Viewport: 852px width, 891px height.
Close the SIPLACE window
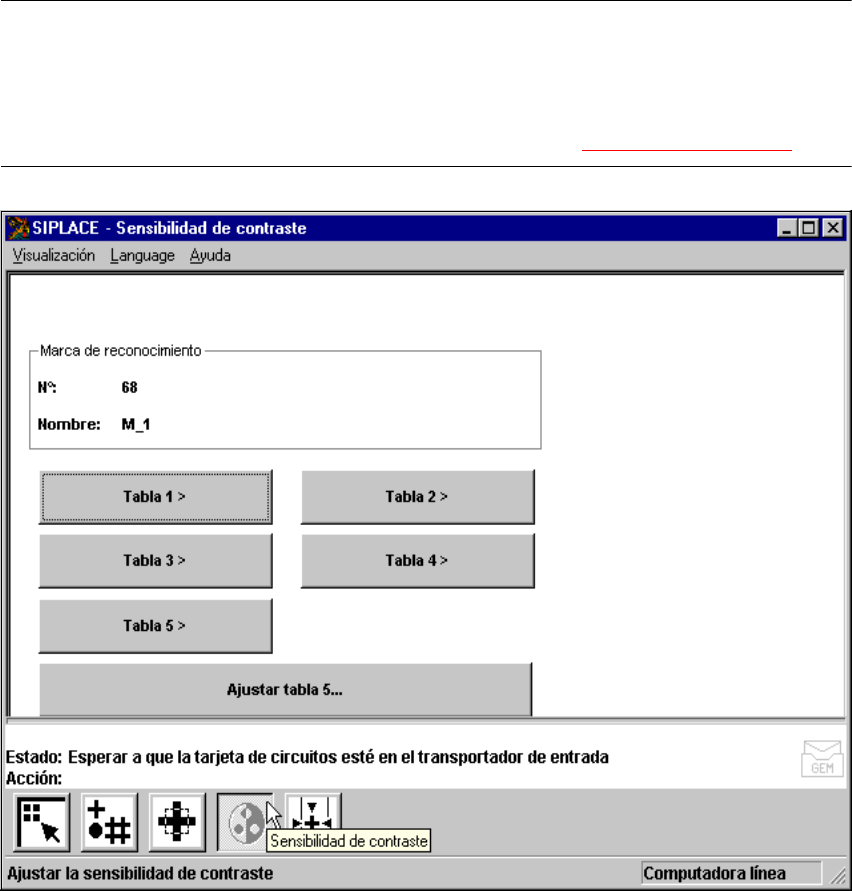coord(833,228)
